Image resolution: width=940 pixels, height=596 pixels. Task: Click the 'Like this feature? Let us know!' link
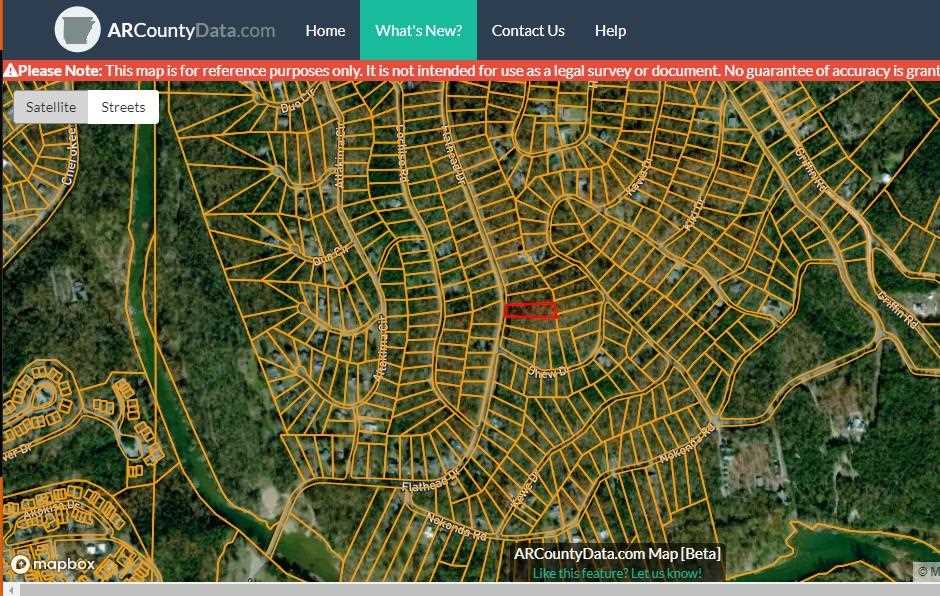[617, 573]
